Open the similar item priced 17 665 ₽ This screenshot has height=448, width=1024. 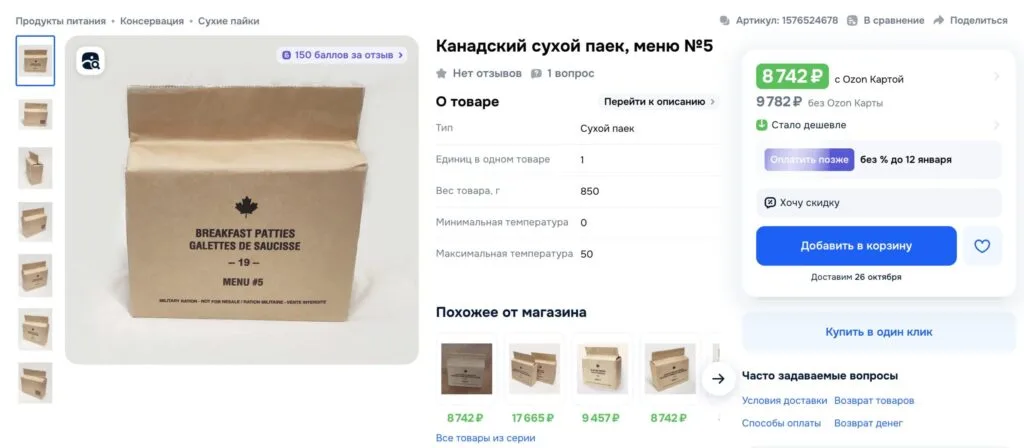[534, 379]
